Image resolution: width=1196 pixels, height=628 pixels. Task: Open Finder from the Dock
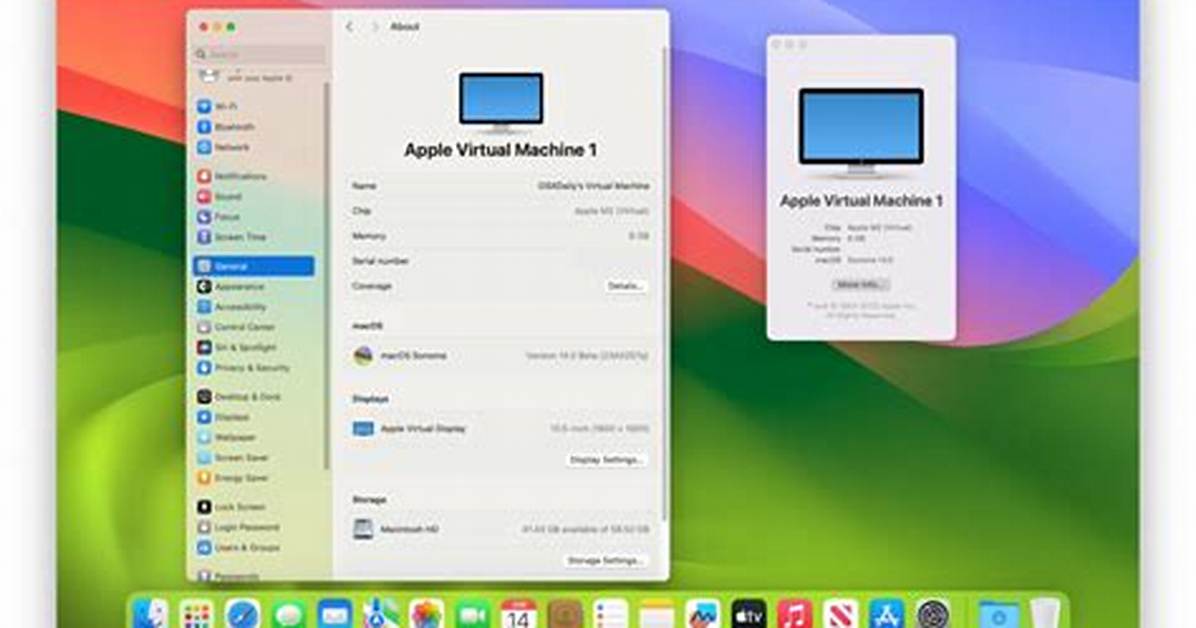tap(150, 614)
